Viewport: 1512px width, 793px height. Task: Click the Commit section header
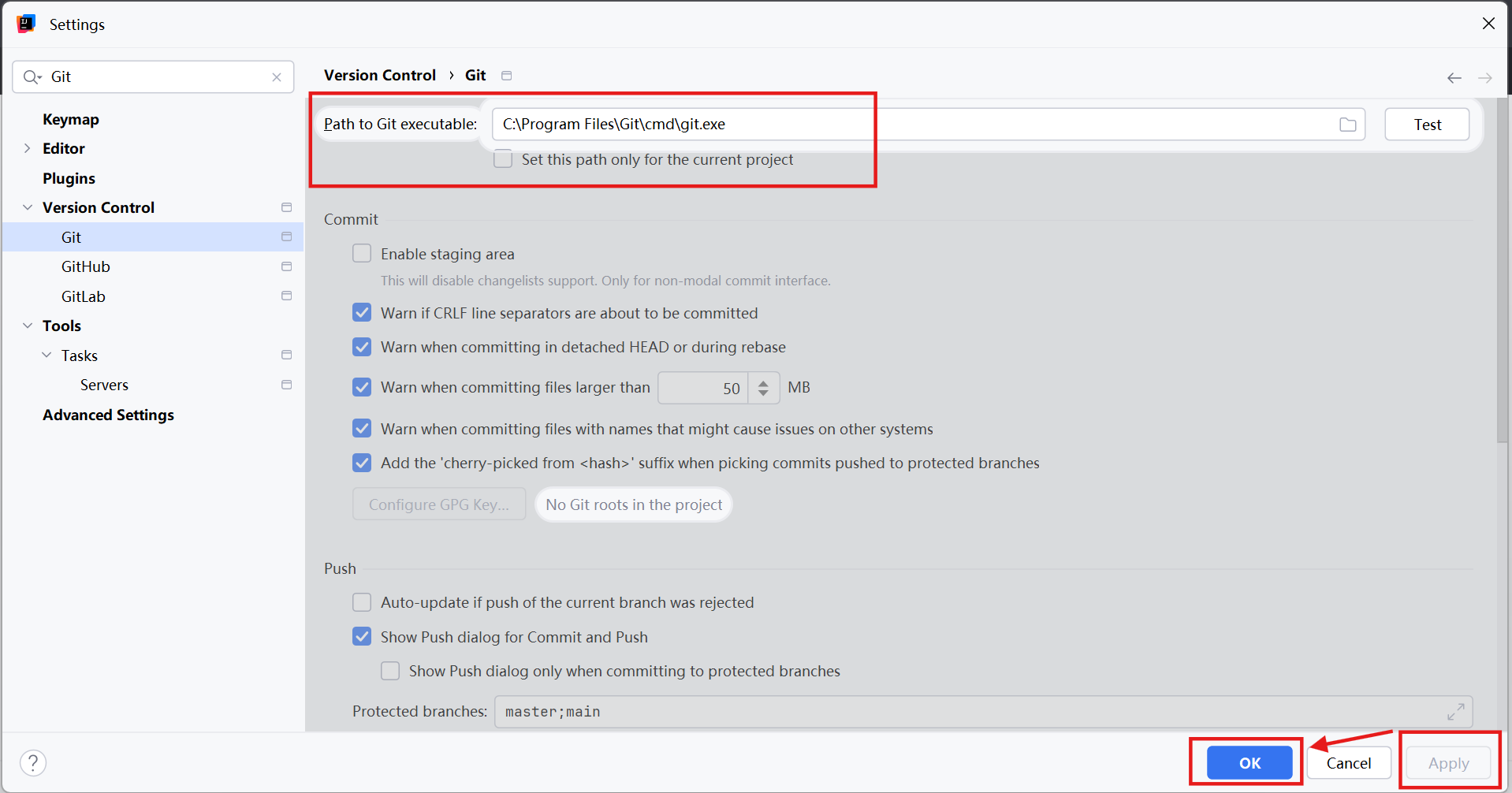point(351,219)
